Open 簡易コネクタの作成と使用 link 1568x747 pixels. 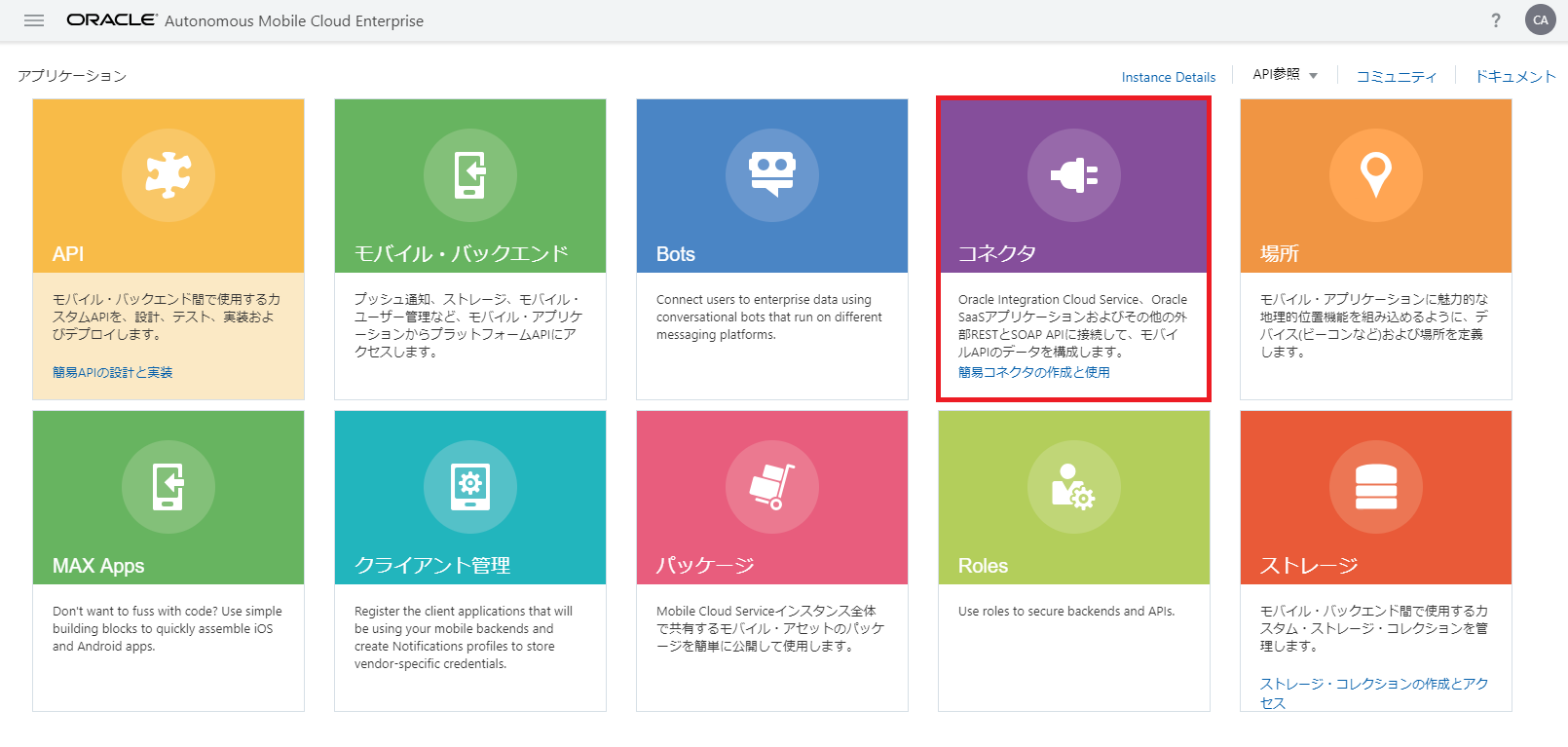coord(1034,372)
